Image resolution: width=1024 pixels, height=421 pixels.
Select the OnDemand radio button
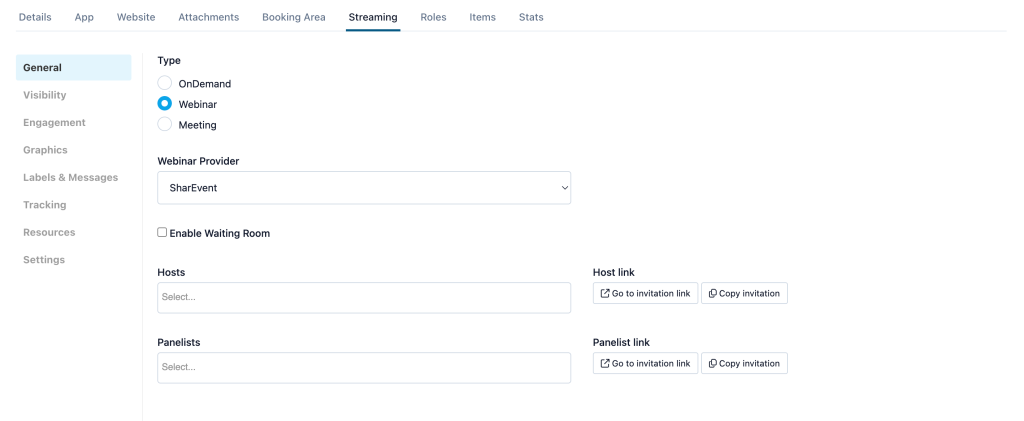tap(165, 84)
